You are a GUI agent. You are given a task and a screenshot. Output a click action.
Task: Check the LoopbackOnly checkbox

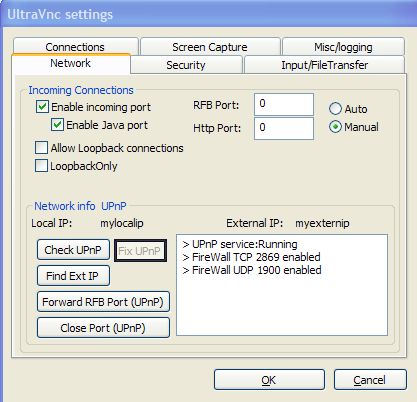[x=41, y=166]
